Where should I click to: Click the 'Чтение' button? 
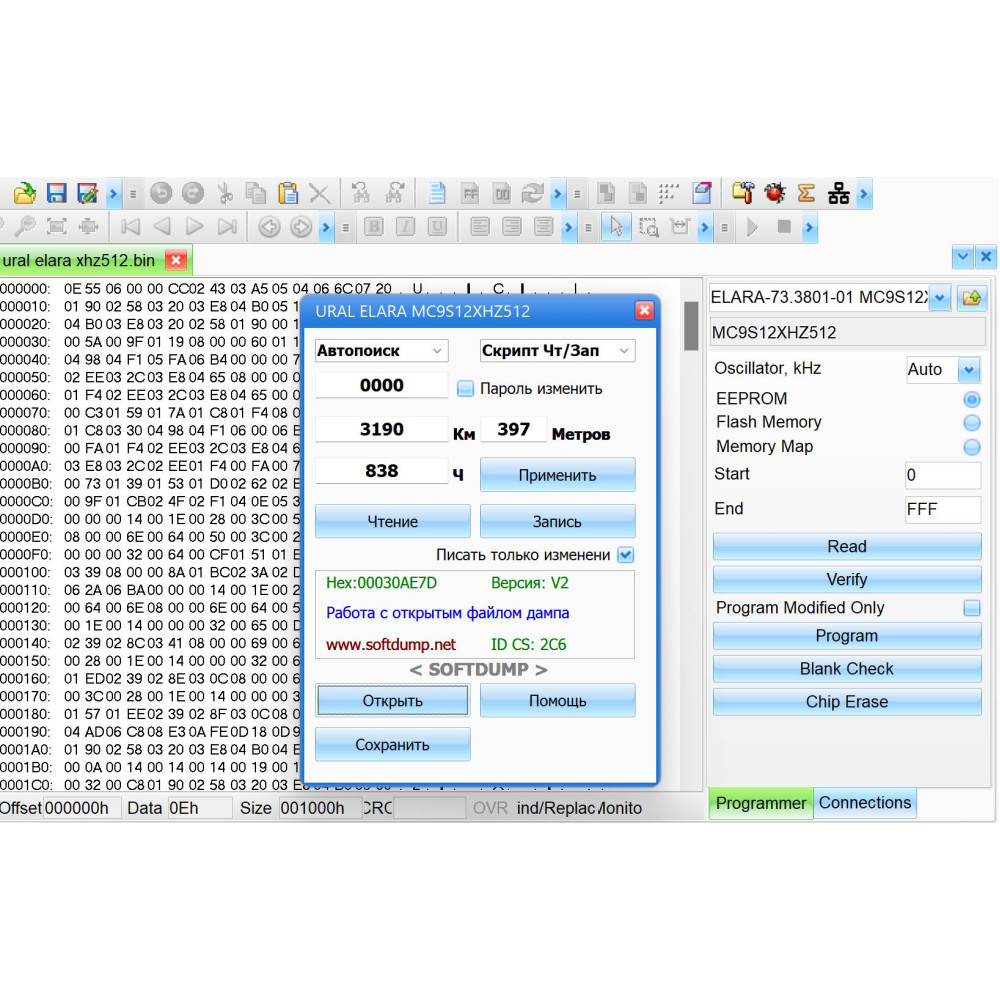(392, 522)
